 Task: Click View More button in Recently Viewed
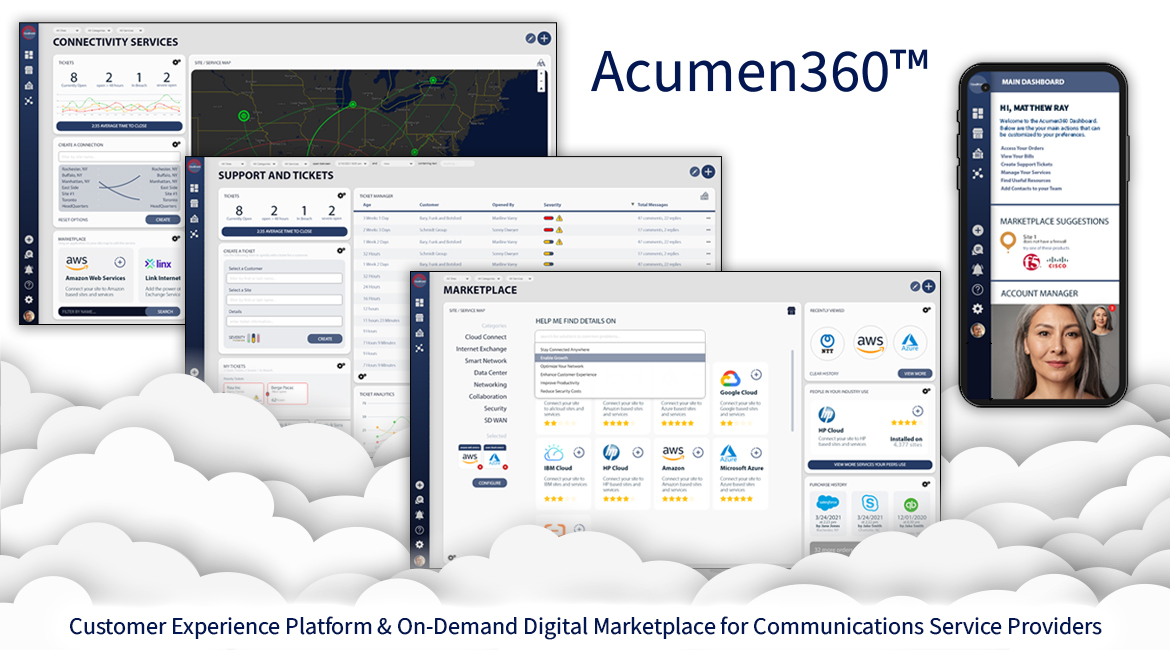click(x=915, y=373)
